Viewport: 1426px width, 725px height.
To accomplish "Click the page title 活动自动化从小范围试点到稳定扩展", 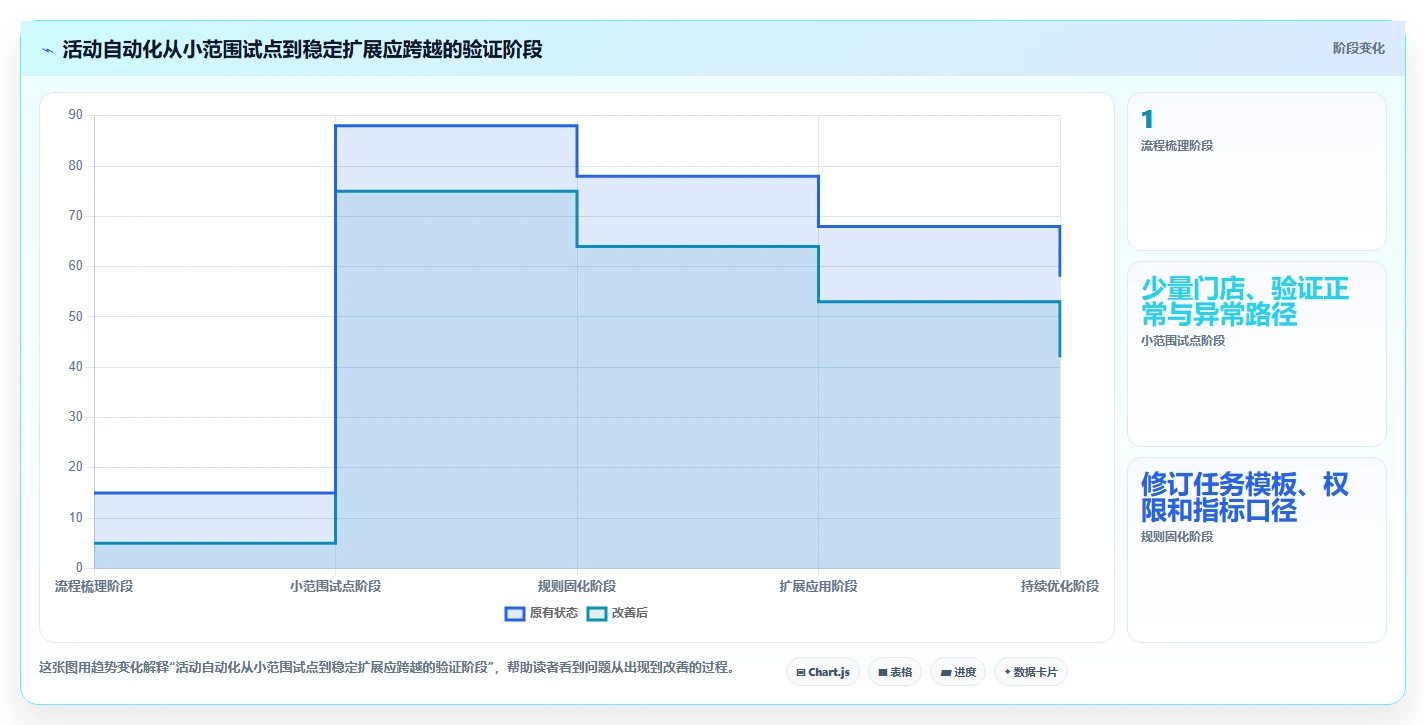I will (302, 49).
